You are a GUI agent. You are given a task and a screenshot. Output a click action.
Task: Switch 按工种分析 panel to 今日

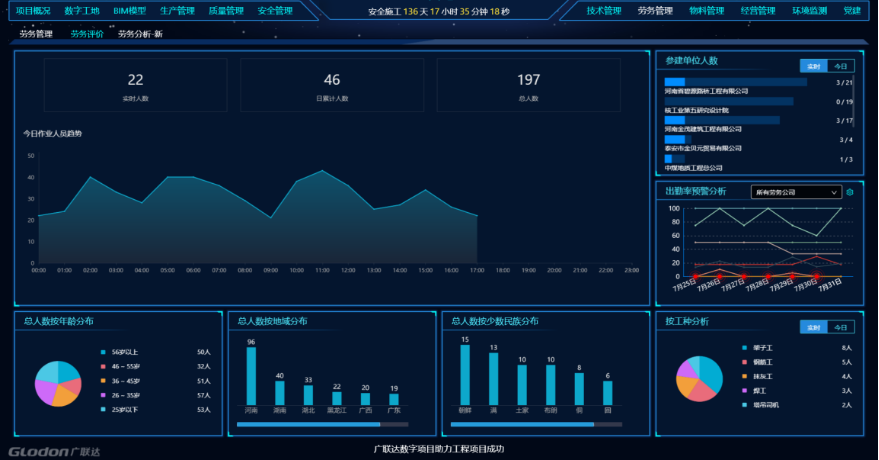[x=840, y=327]
